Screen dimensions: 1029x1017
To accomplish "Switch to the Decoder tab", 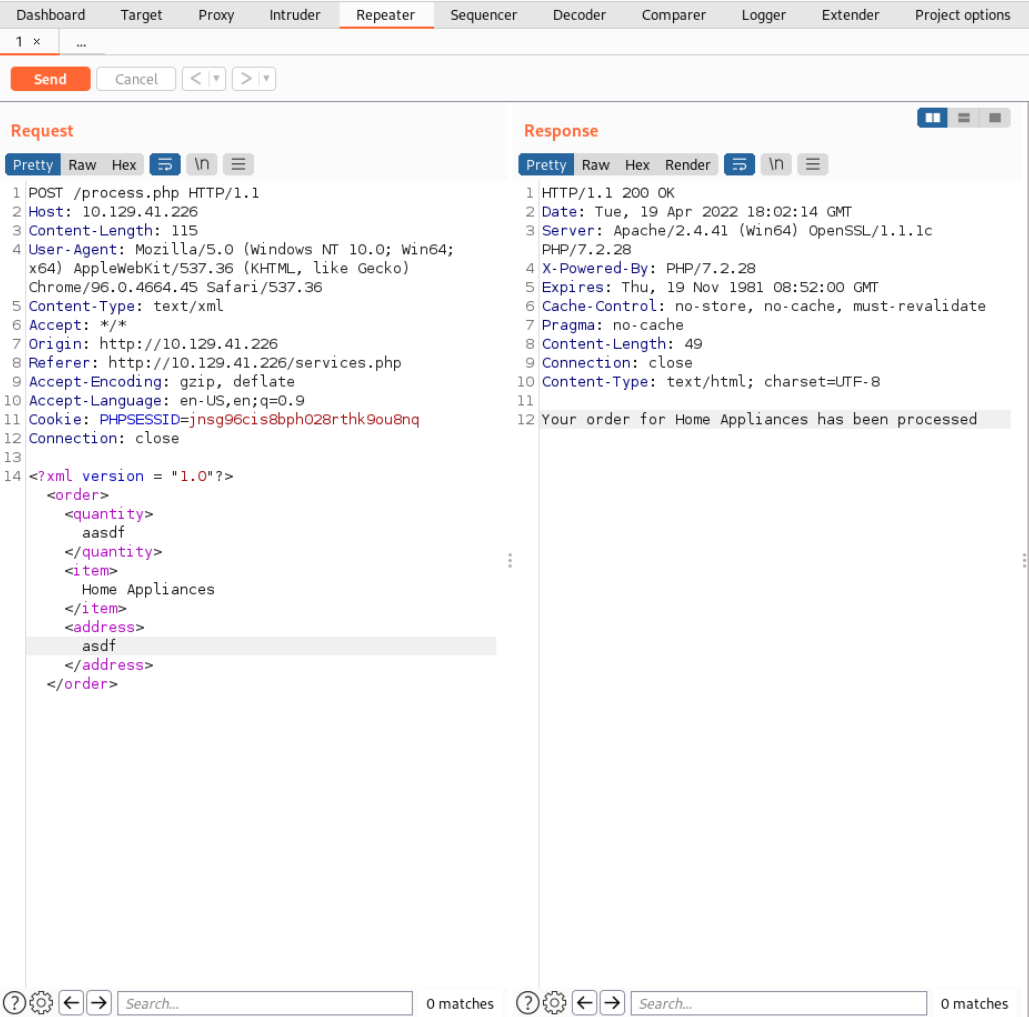I will pyautogui.click(x=579, y=14).
